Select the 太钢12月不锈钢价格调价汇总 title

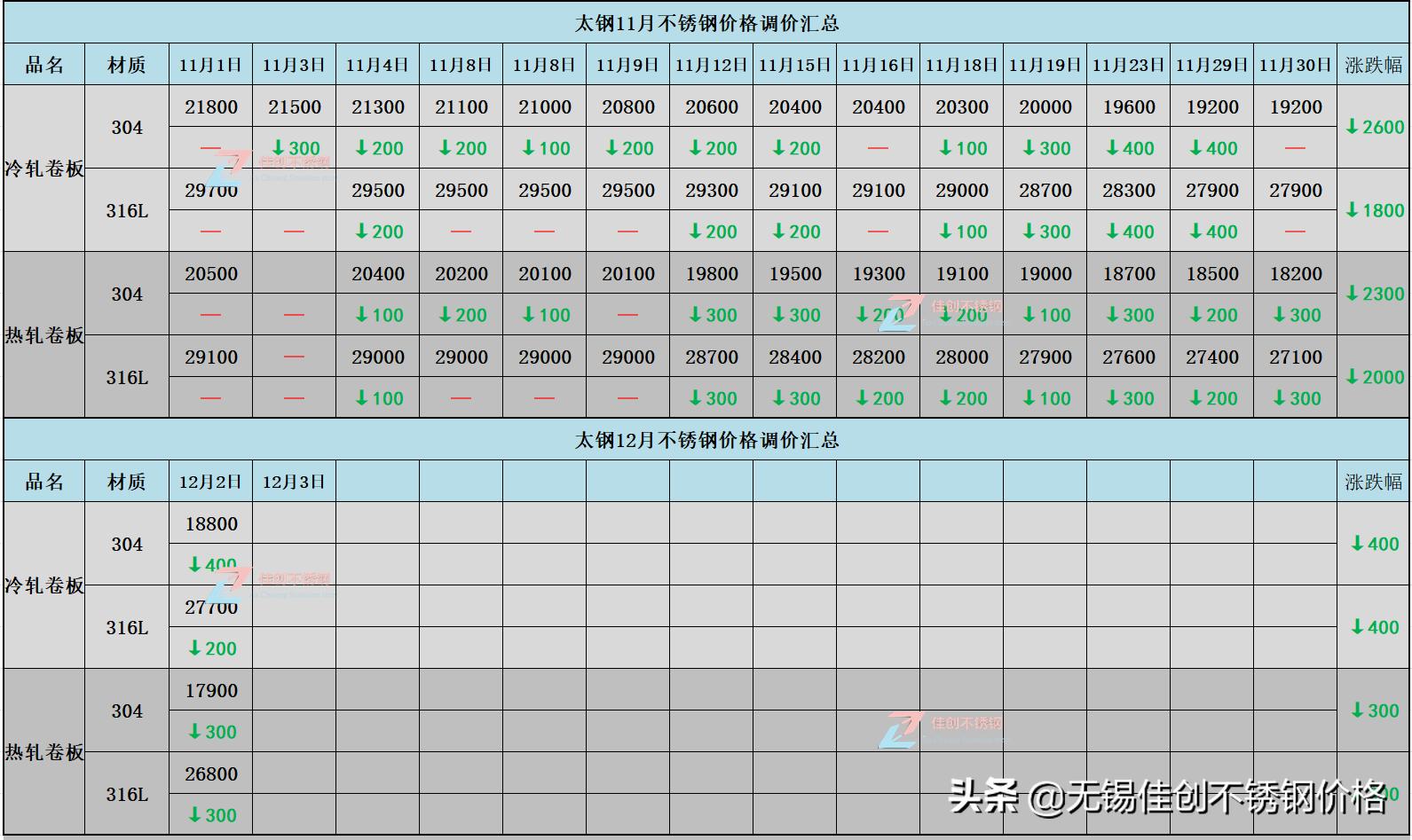tap(706, 440)
